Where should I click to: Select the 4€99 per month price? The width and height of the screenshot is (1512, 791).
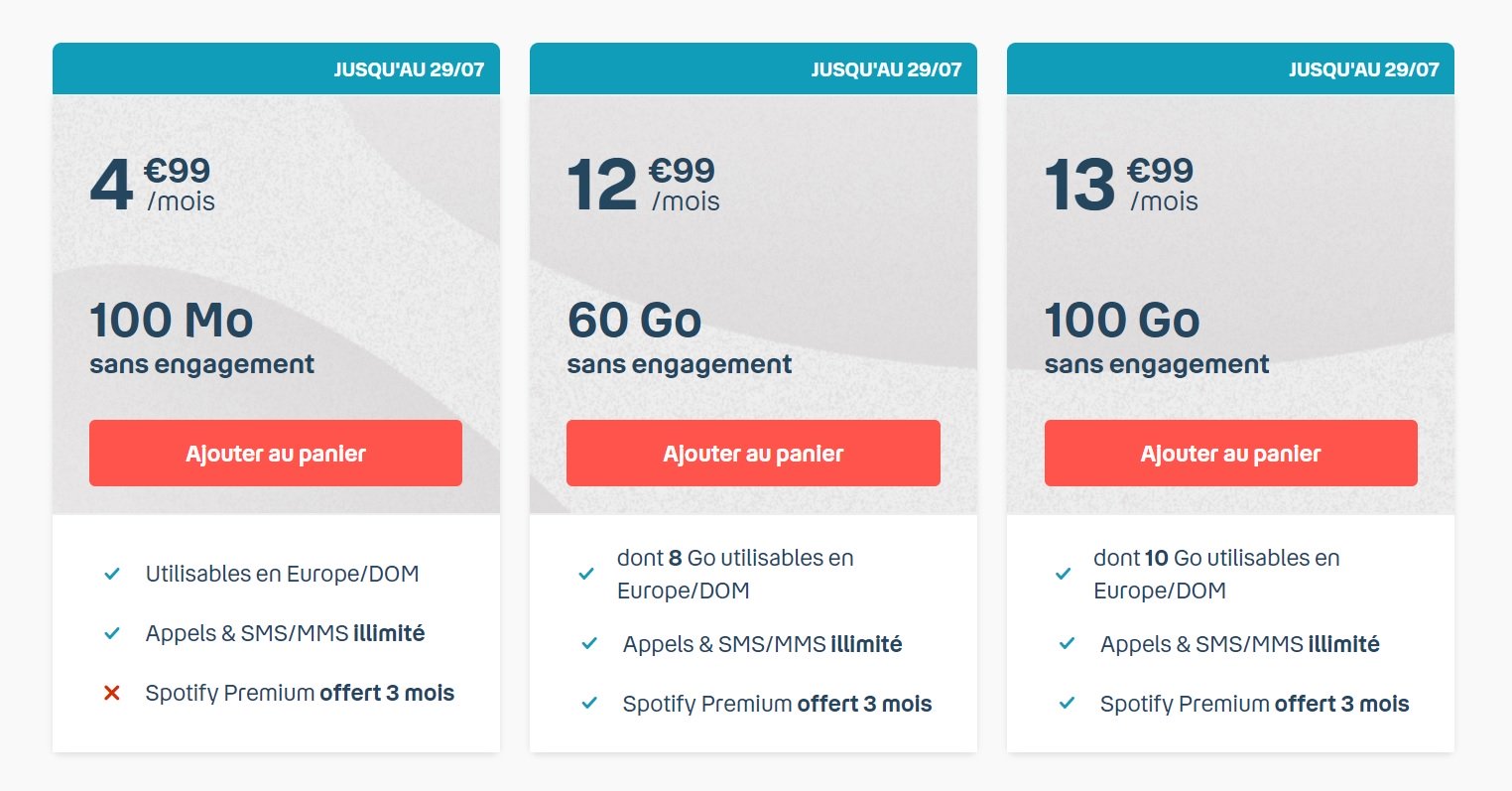tap(153, 185)
